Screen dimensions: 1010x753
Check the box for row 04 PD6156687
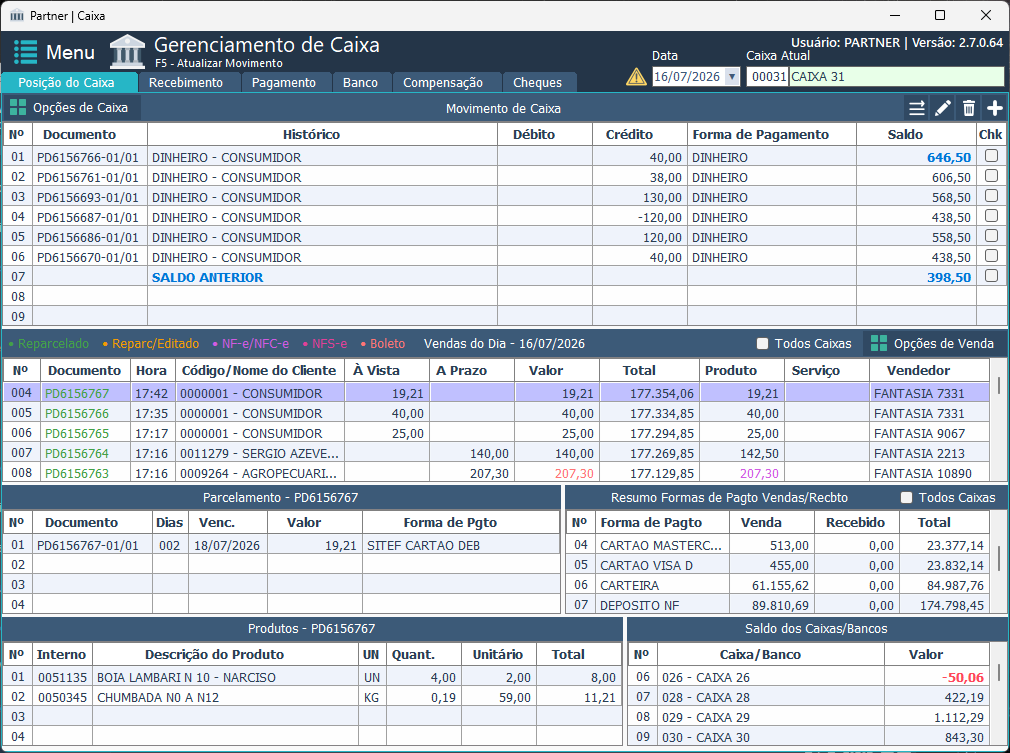pos(991,216)
